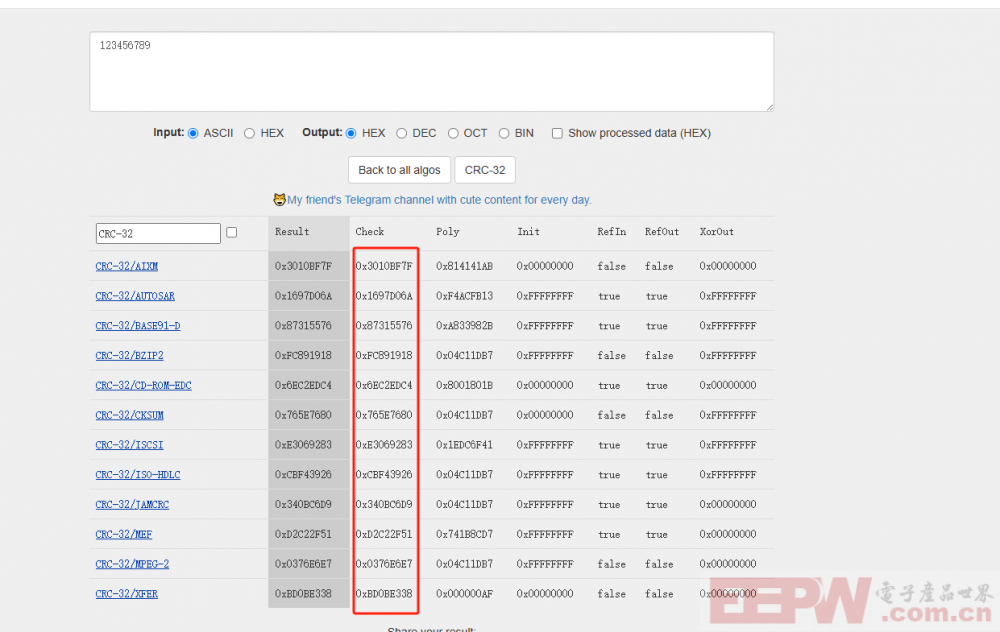Click the tiger emoji icon before Telegram link
The width and height of the screenshot is (1000, 632).
(279, 200)
